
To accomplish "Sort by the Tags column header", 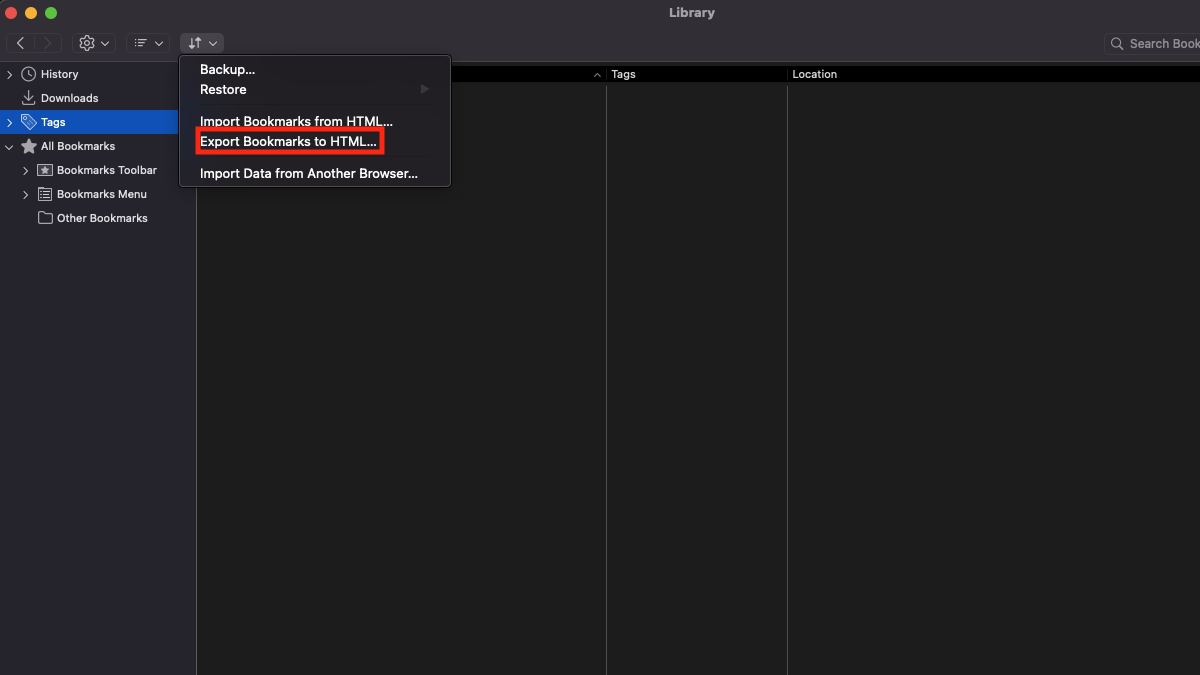I will point(697,74).
